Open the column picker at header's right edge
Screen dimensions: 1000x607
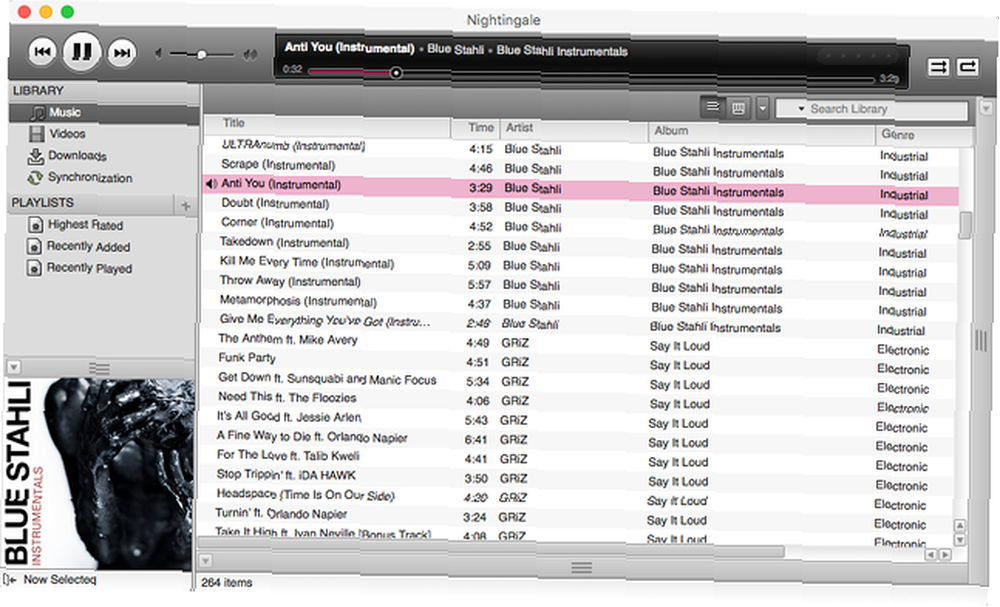coord(986,108)
